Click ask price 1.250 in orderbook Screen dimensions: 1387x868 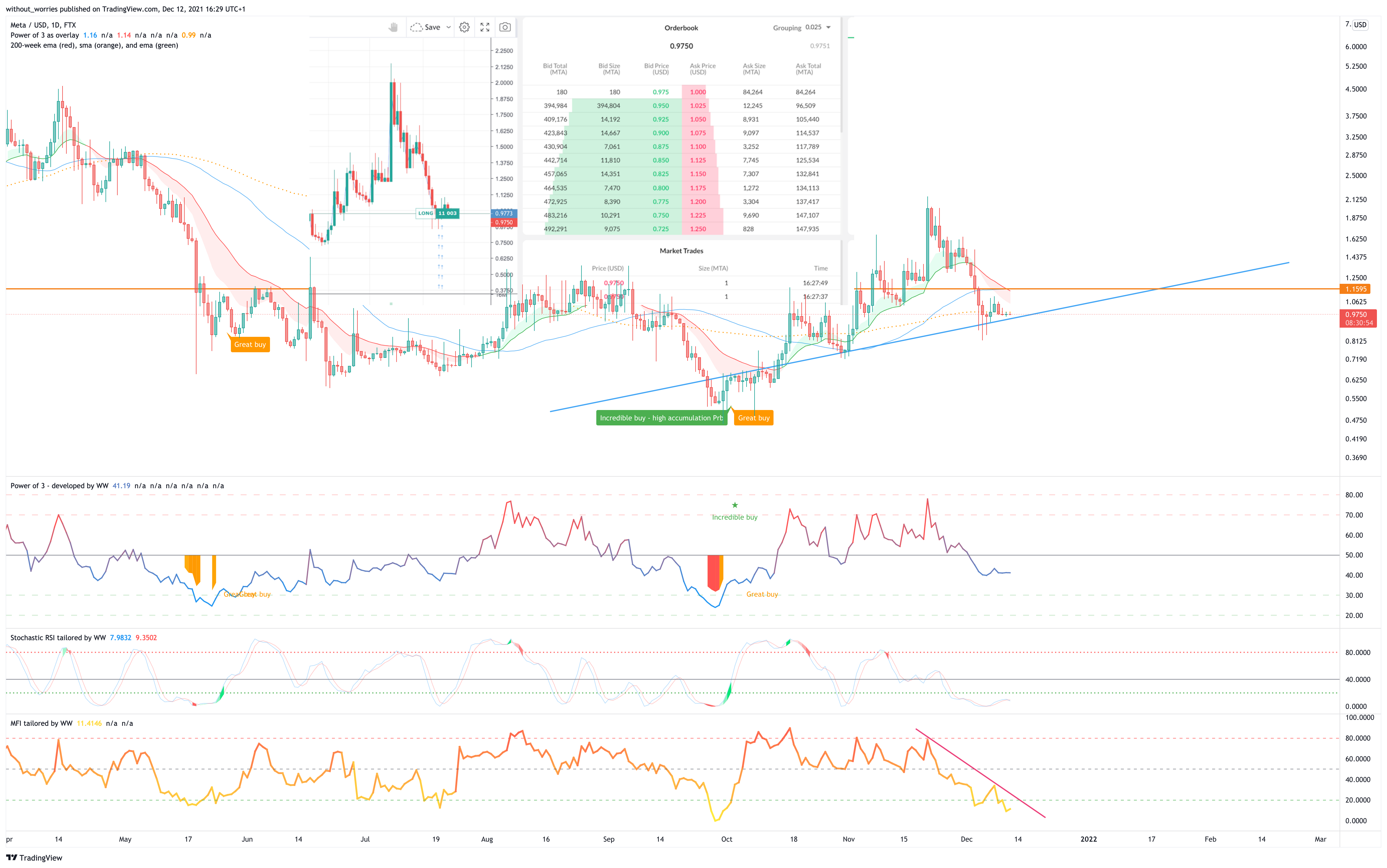(698, 229)
